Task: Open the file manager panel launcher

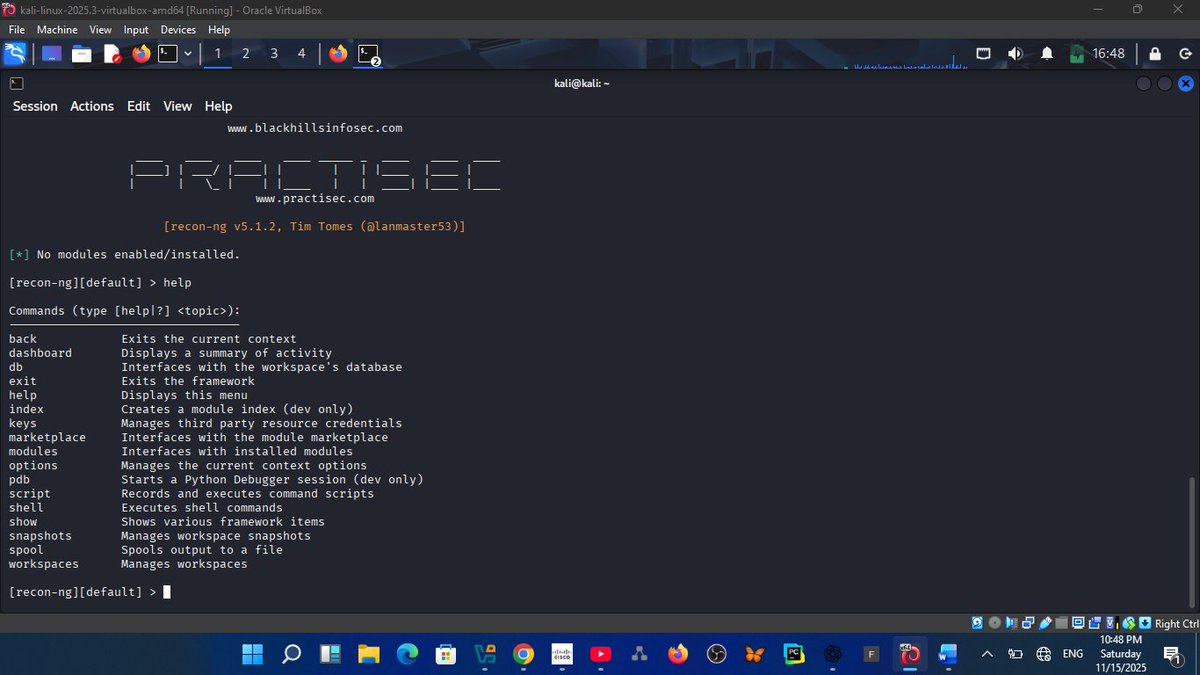Action: 81,54
